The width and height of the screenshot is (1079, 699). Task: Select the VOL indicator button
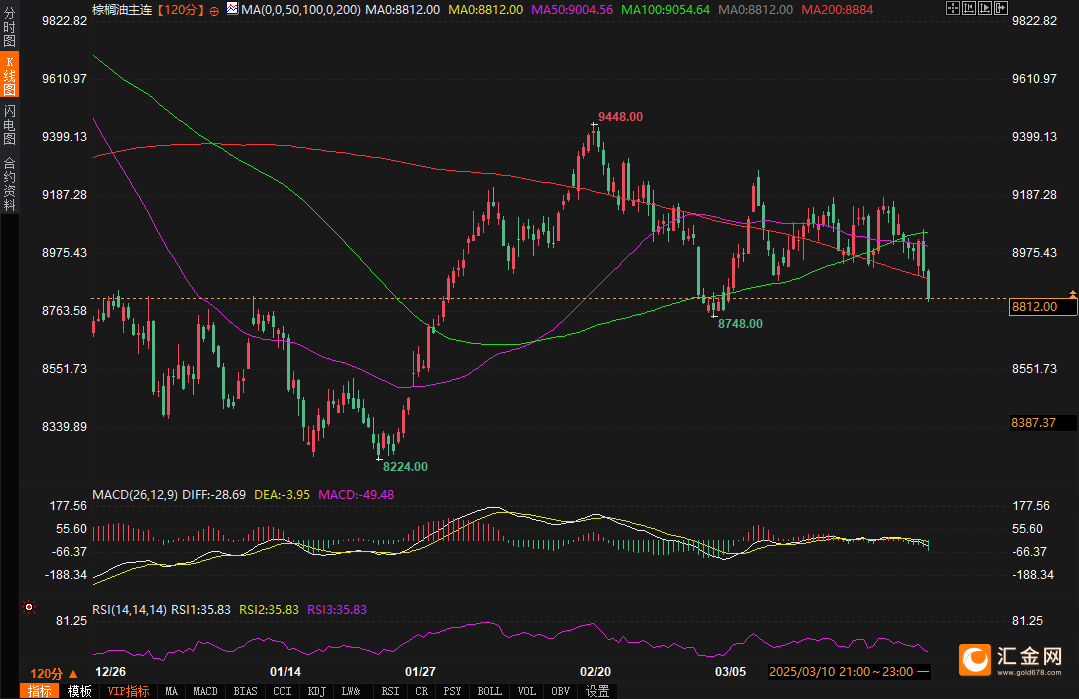point(526,691)
